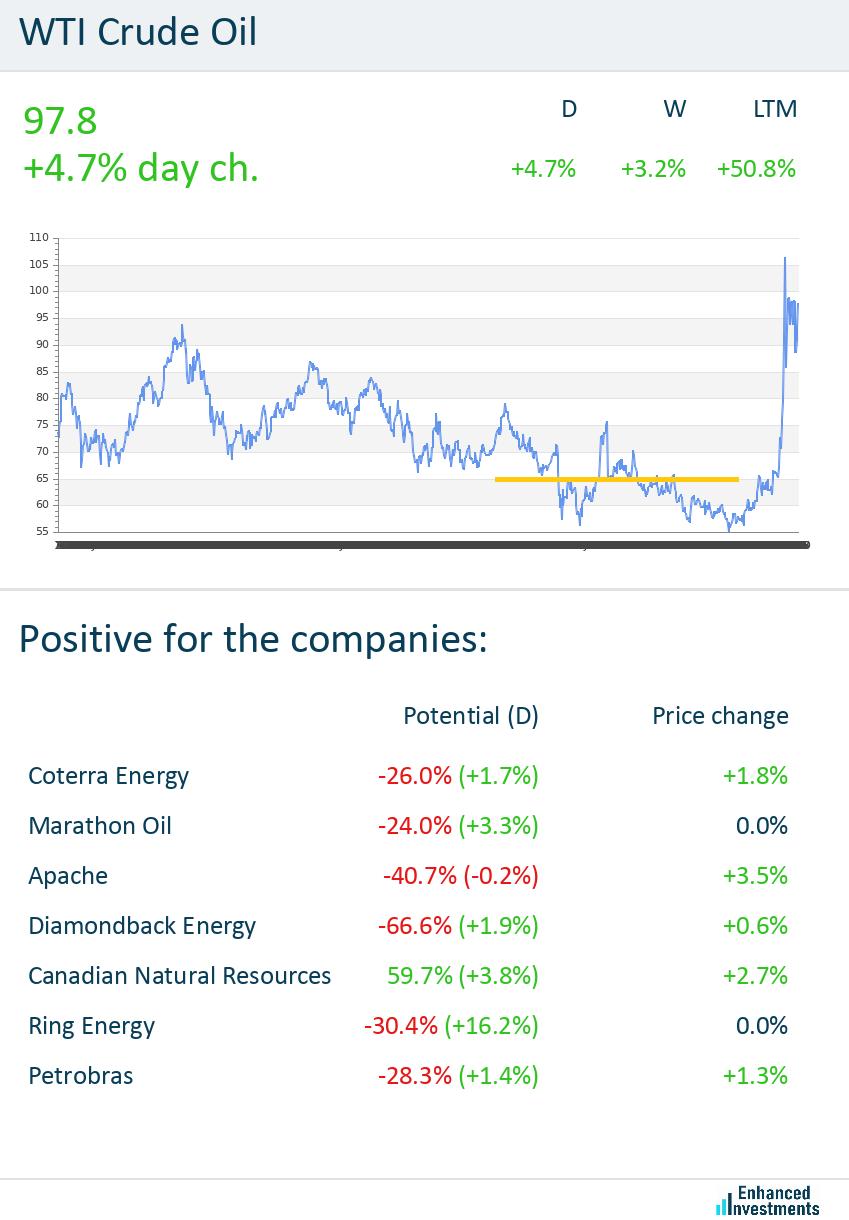
Task: Select the D period column header
Action: [569, 109]
